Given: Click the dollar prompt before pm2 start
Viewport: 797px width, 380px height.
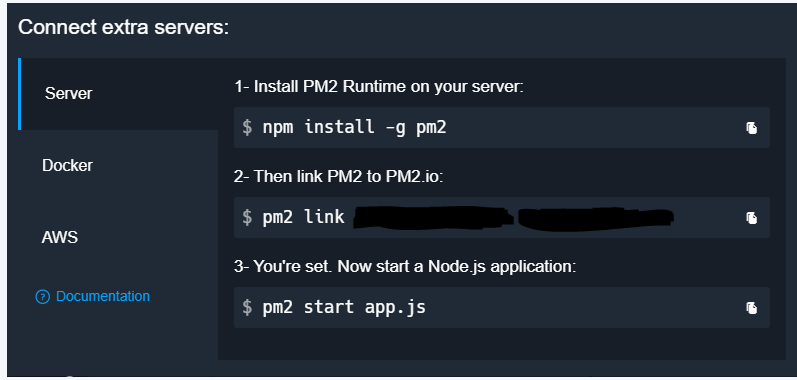Looking at the screenshot, I should 247,307.
